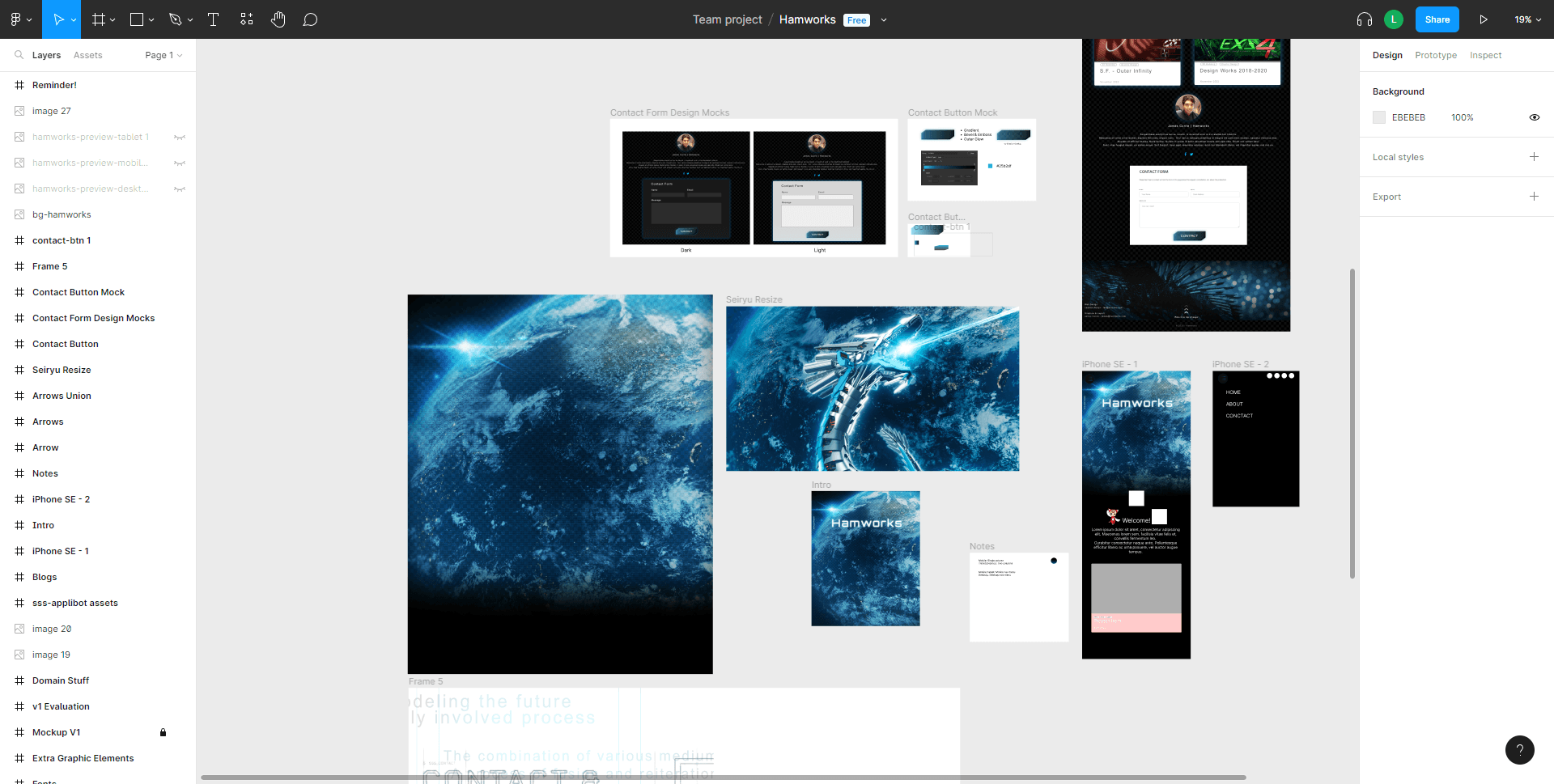Image resolution: width=1554 pixels, height=784 pixels.
Task: Open Frame tool options dropdown arrow
Action: 113,19
